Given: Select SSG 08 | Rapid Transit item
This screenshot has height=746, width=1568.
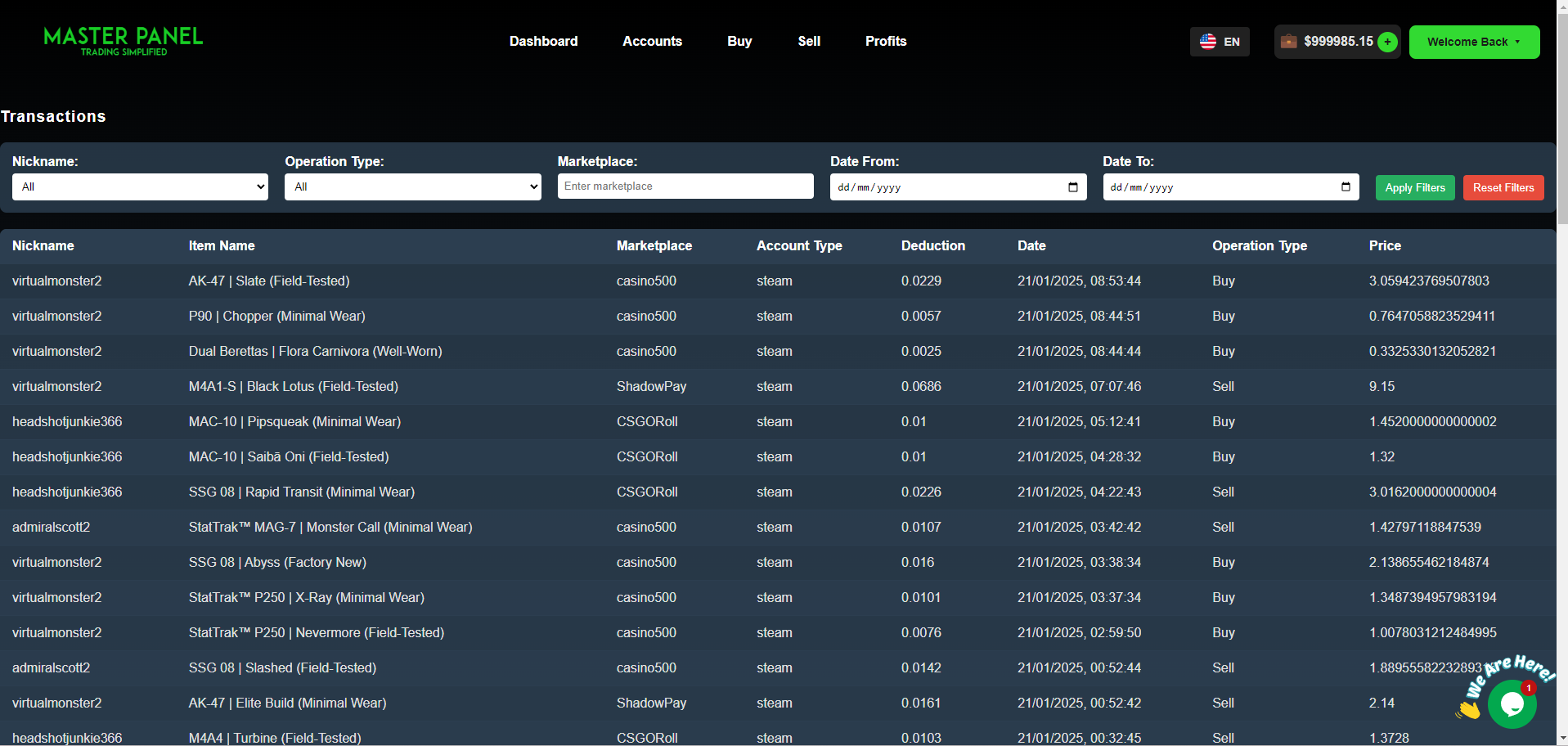Looking at the screenshot, I should 302,492.
